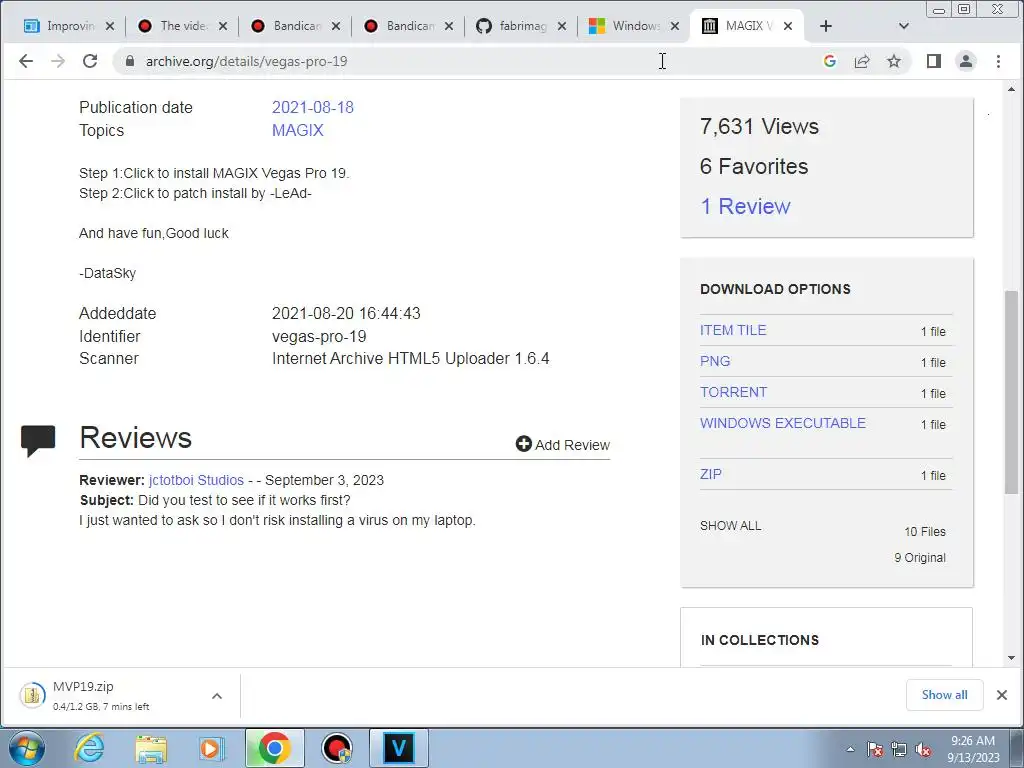Open the 1 Review link
The image size is (1024, 768).
coord(745,206)
